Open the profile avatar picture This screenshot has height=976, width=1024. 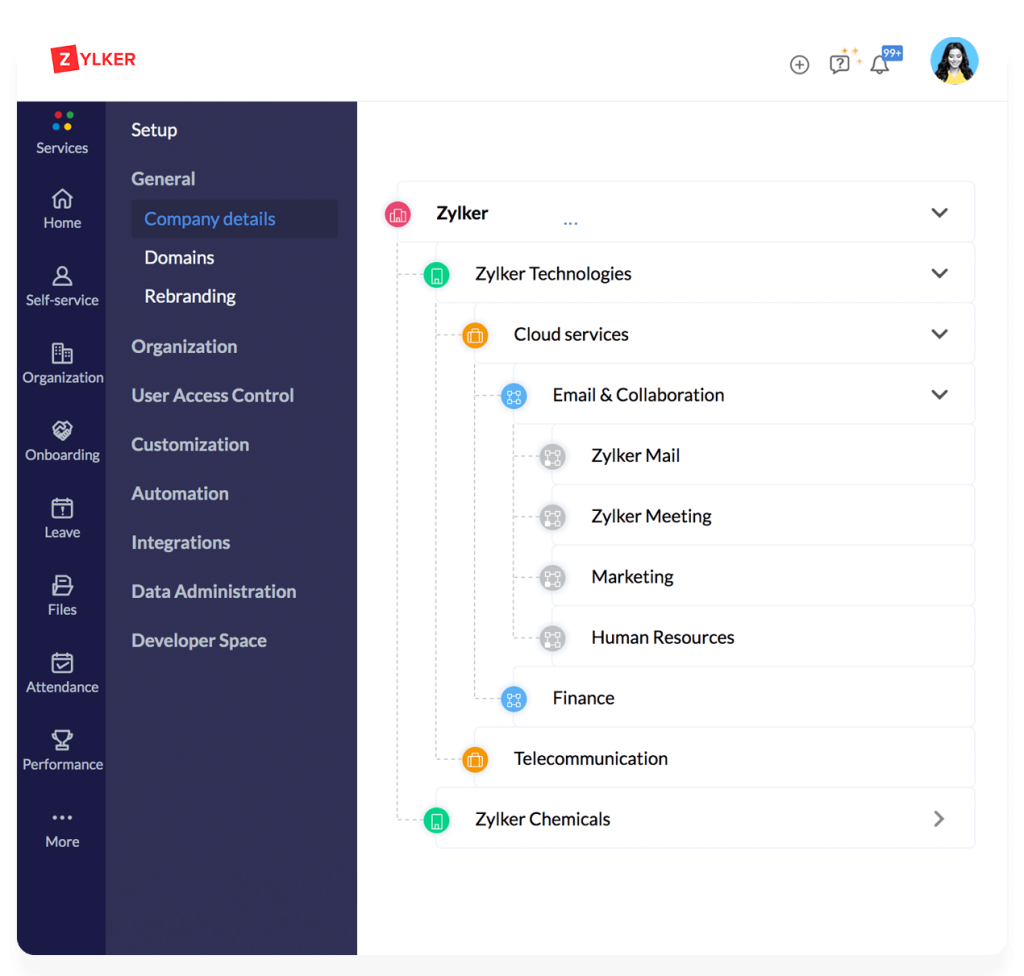953,61
